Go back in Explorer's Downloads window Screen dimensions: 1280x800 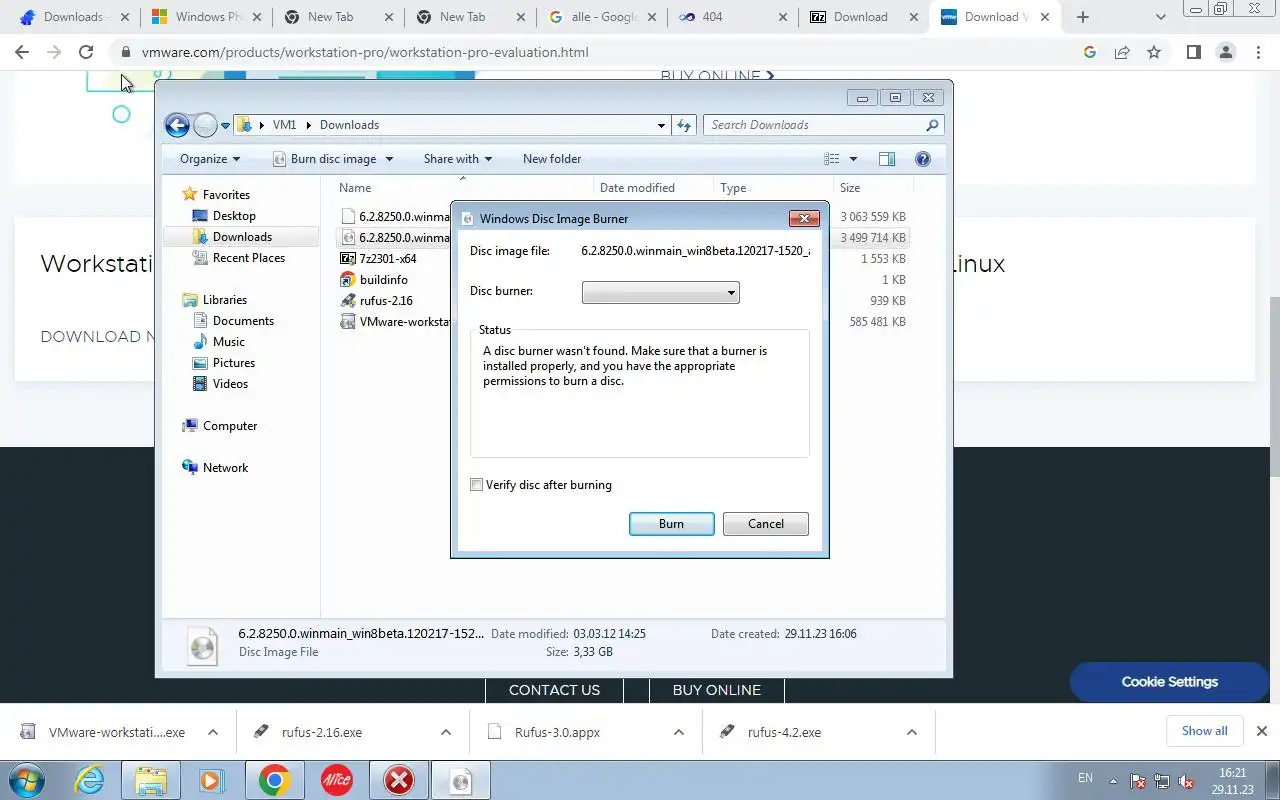177,125
